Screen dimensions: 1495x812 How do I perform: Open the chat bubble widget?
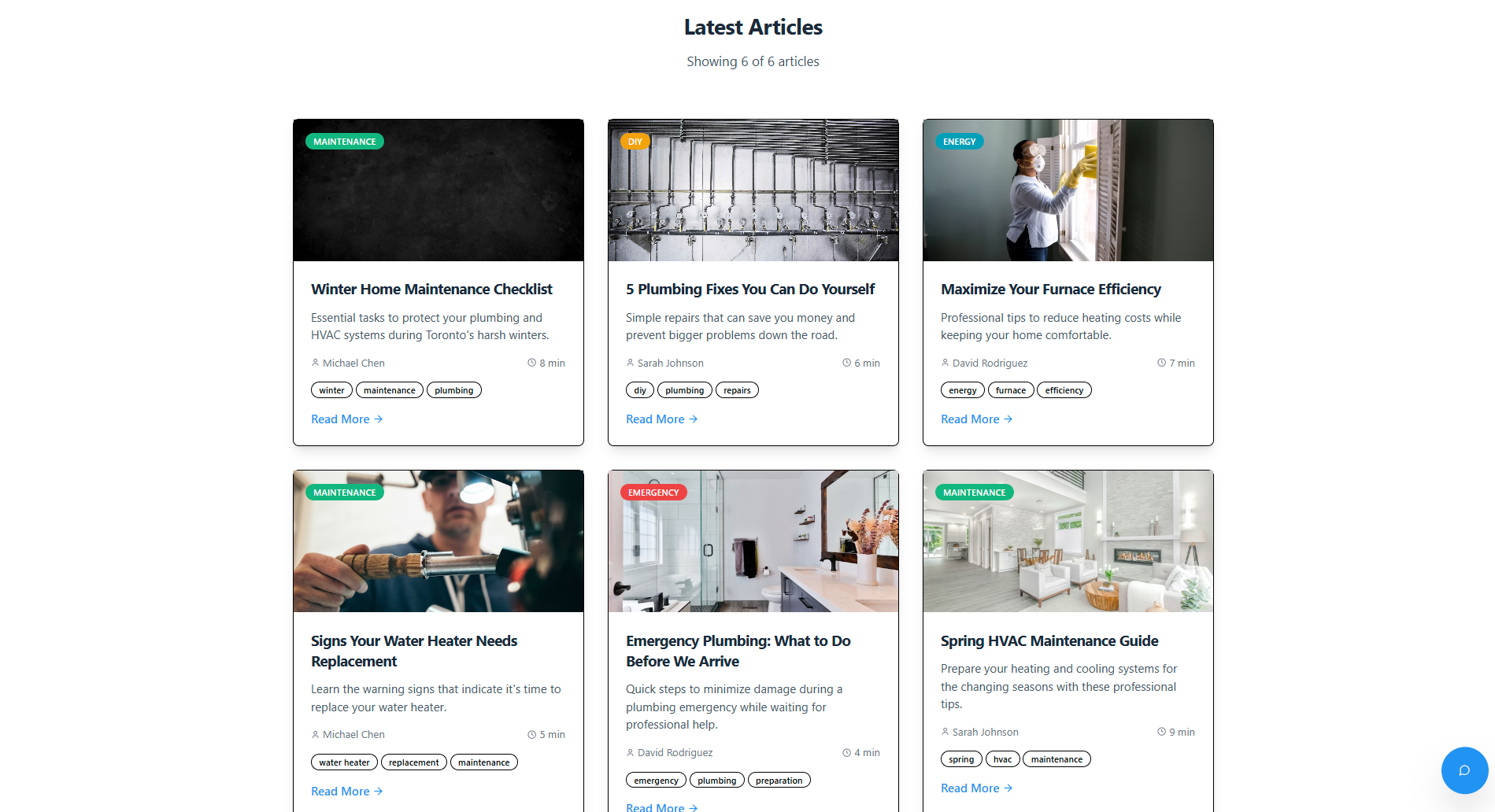point(1464,770)
